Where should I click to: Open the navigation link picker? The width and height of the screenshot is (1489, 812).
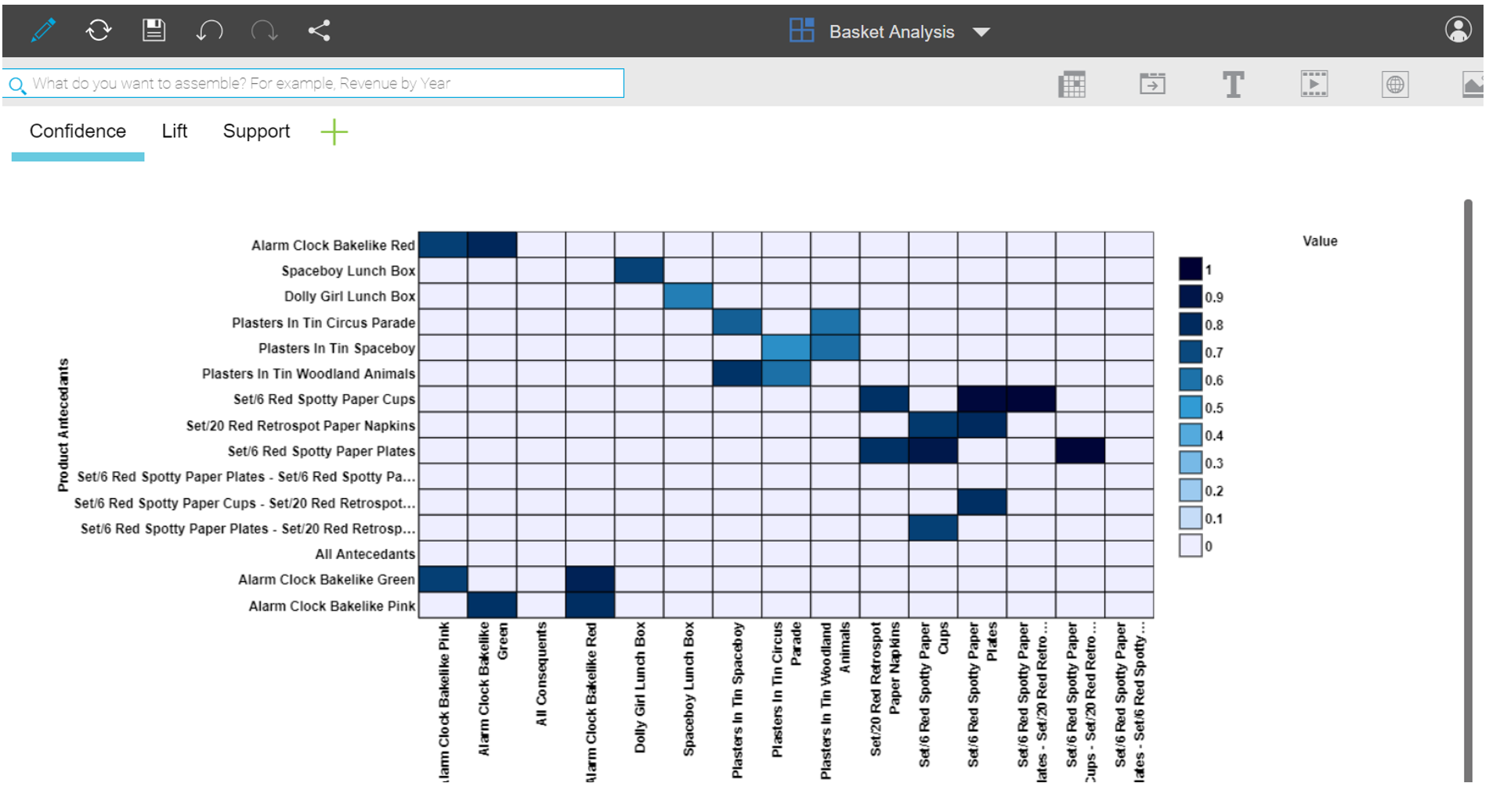[1153, 84]
